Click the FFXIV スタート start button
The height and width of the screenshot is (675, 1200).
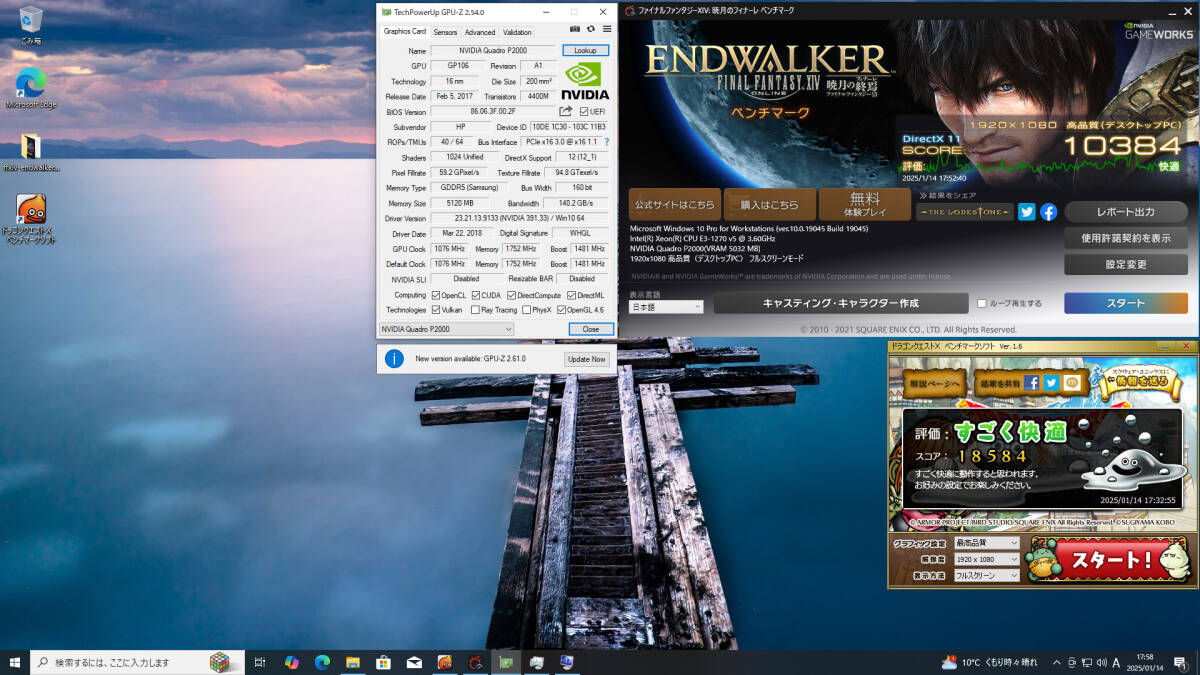pos(1126,303)
